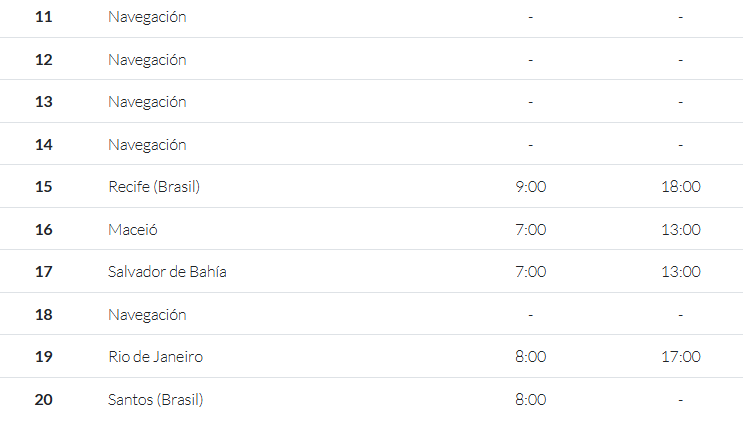Click the Rio de Janeiro port name

(155, 356)
